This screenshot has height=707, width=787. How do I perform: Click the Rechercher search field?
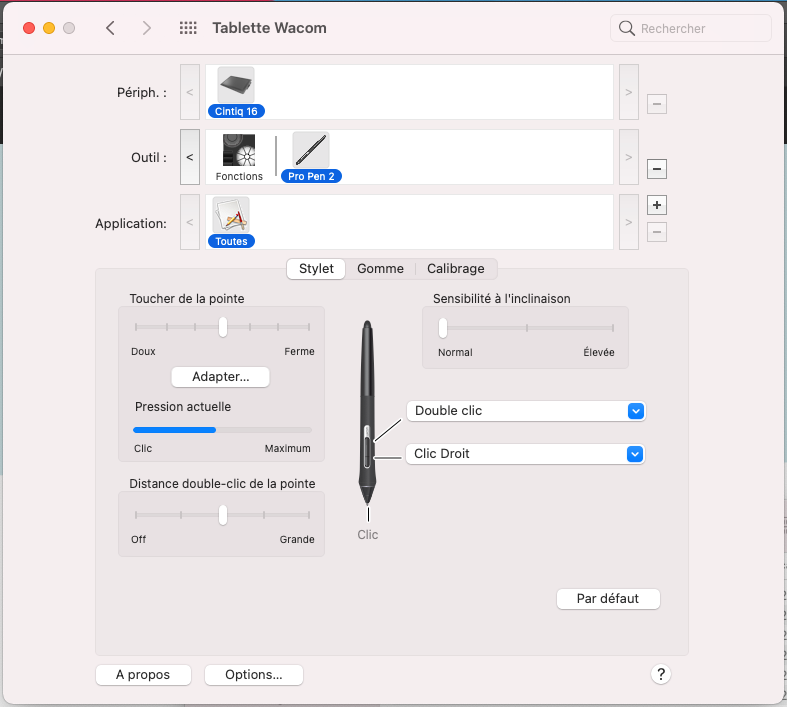coord(690,29)
